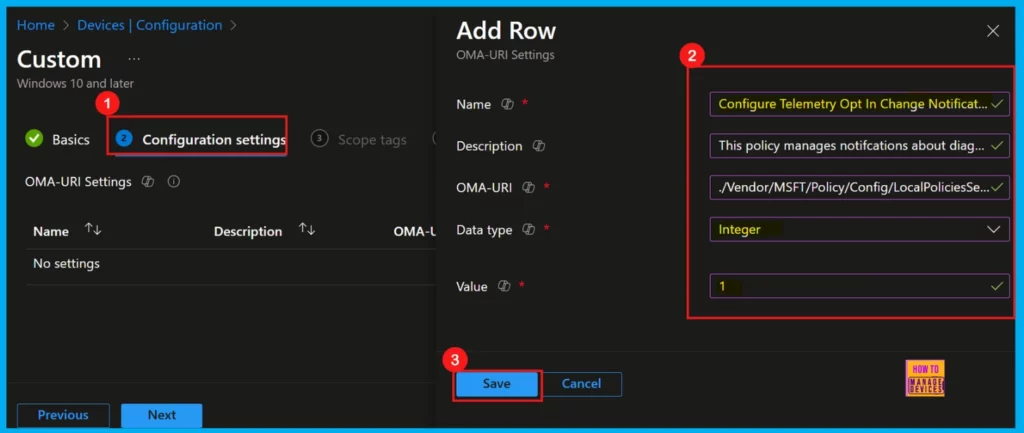Image resolution: width=1024 pixels, height=433 pixels.
Task: Edit the Description input field
Action: click(x=859, y=146)
